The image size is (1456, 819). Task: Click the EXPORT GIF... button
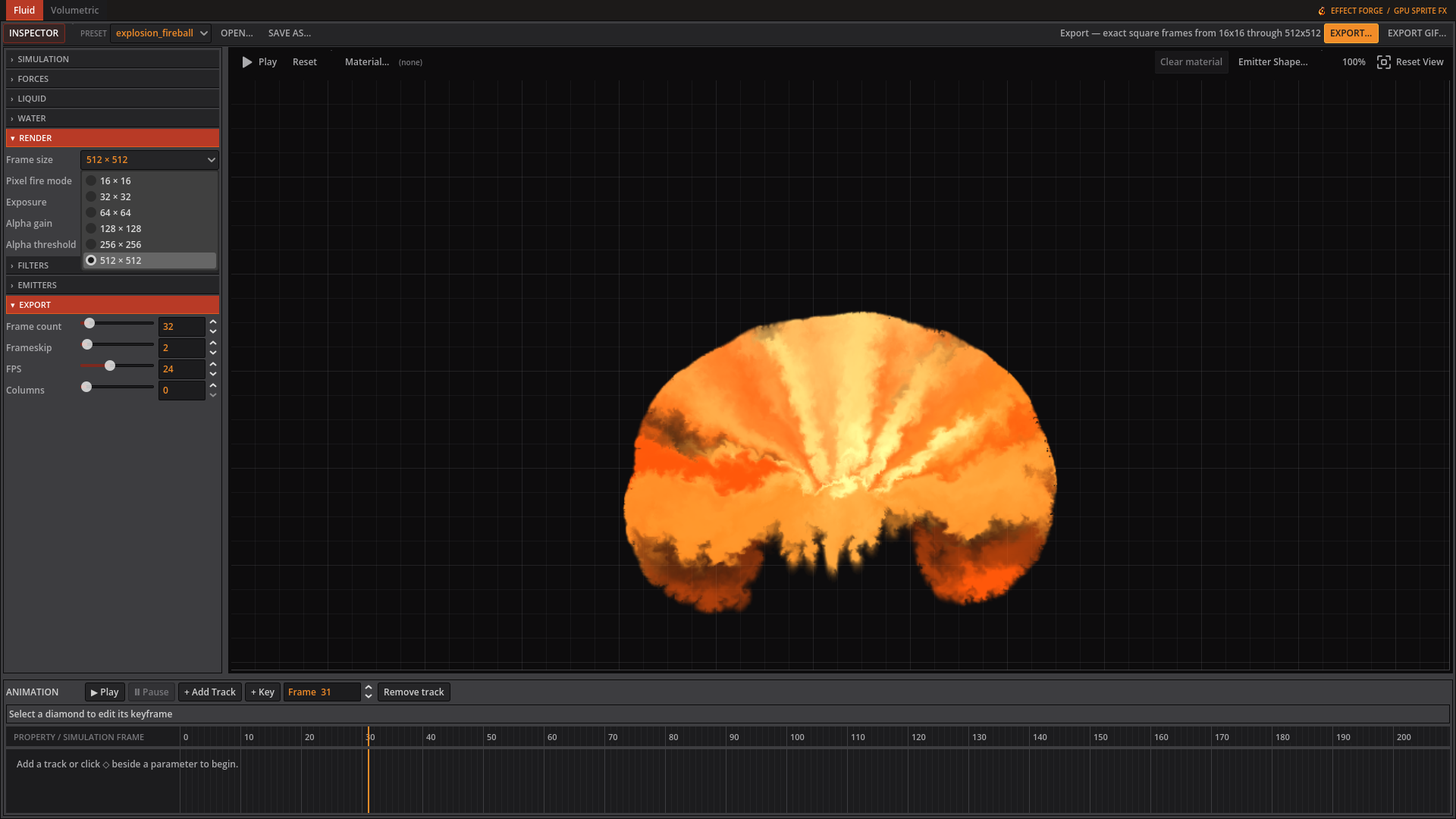coord(1417,33)
